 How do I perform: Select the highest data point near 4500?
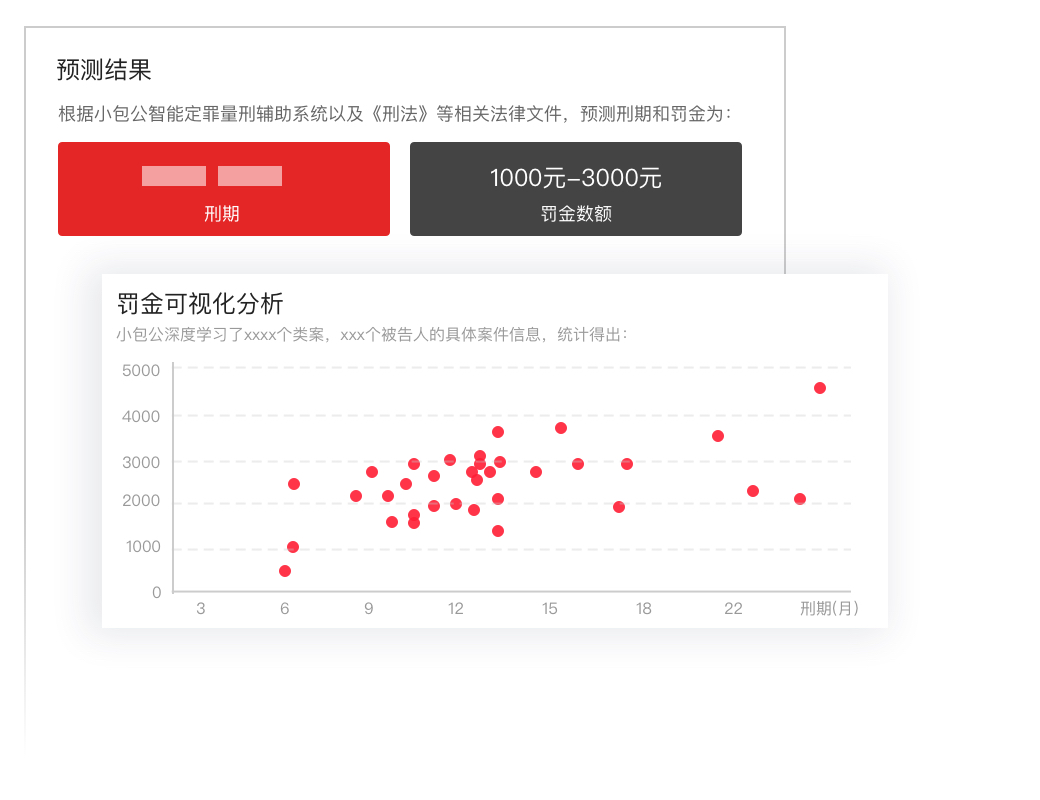tap(820, 388)
